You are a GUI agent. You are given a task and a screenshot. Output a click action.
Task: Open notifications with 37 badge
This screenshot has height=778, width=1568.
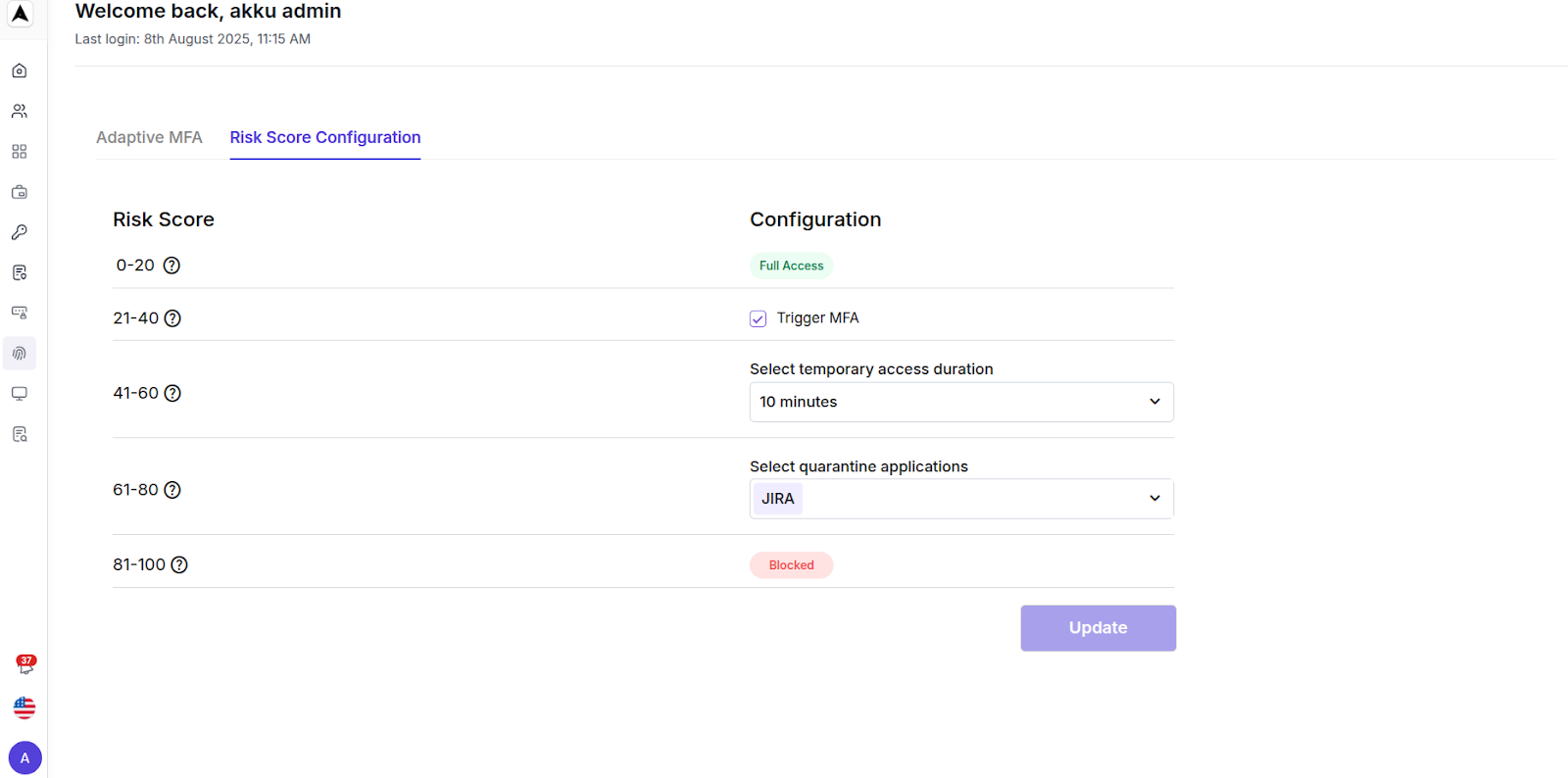tap(25, 664)
